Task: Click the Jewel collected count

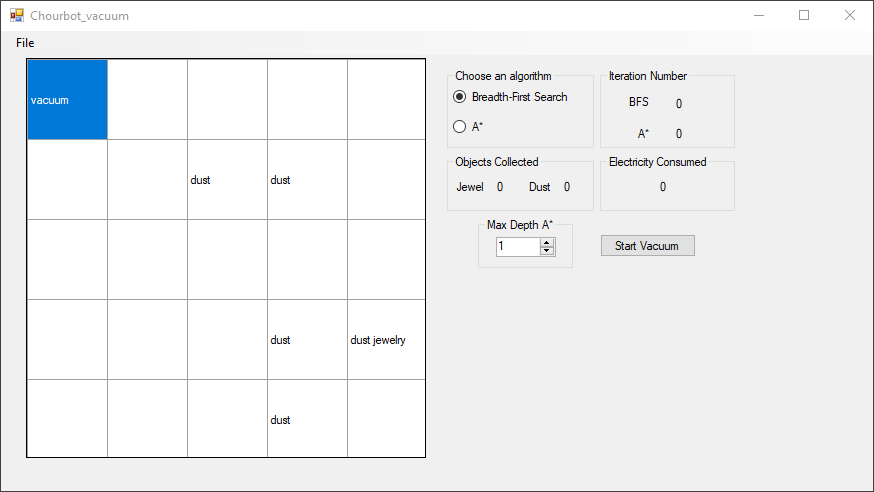Action: pos(500,187)
